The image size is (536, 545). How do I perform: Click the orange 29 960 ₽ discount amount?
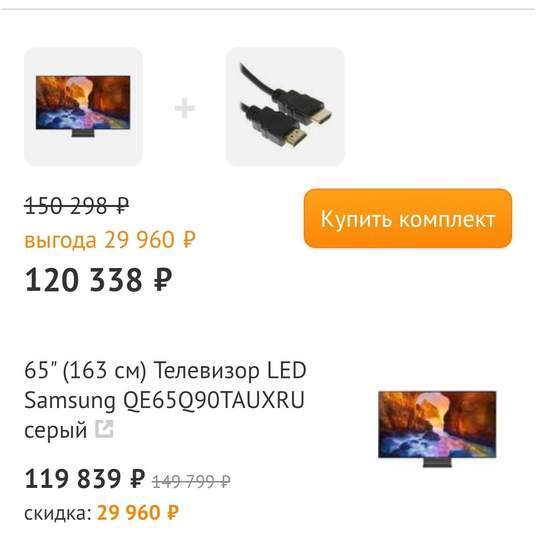[x=138, y=512]
